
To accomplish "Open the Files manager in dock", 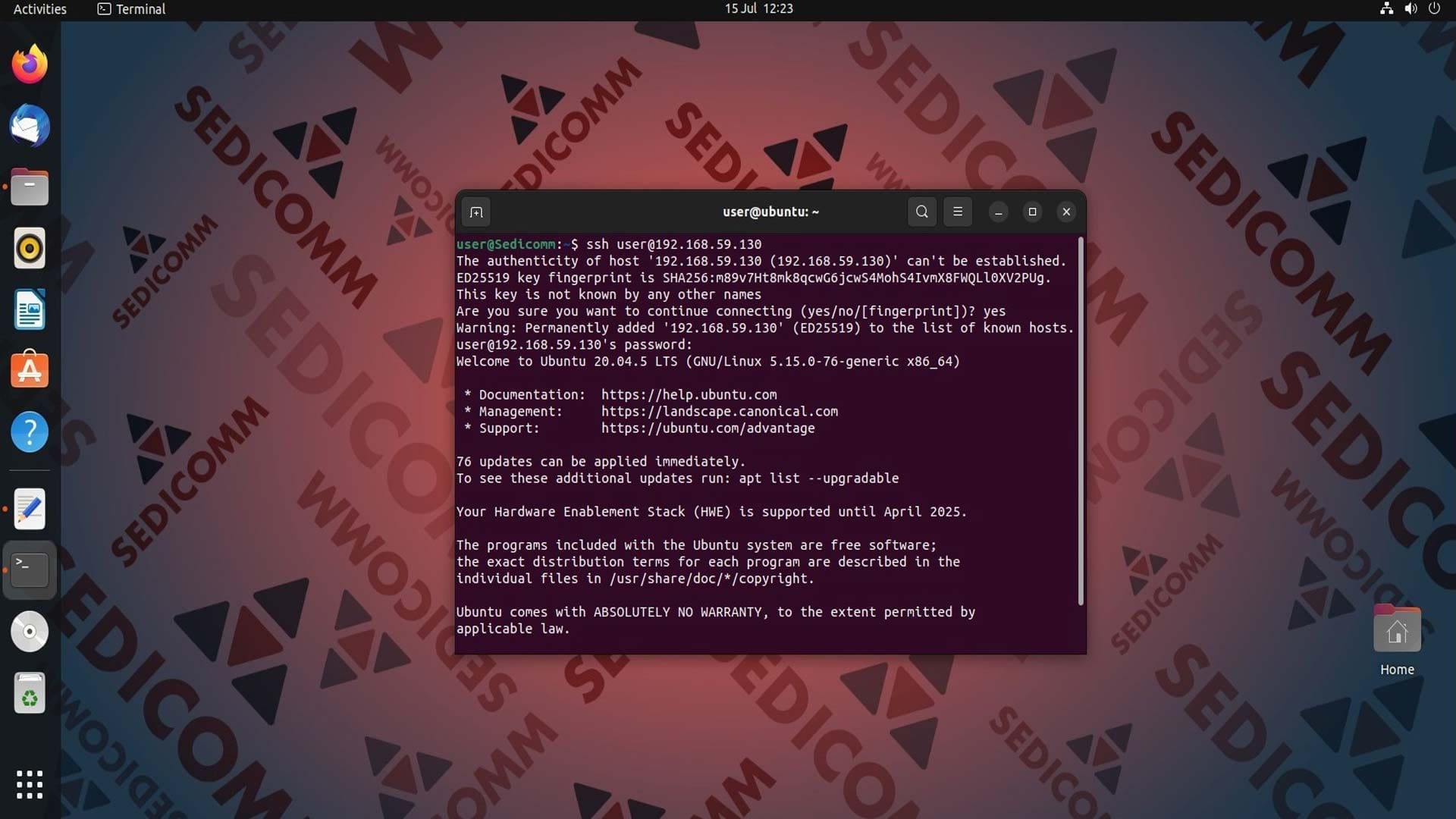I will pos(30,187).
